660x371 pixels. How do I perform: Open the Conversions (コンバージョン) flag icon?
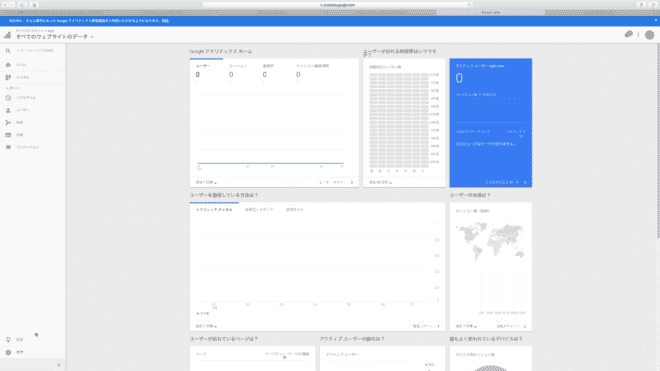(x=8, y=147)
